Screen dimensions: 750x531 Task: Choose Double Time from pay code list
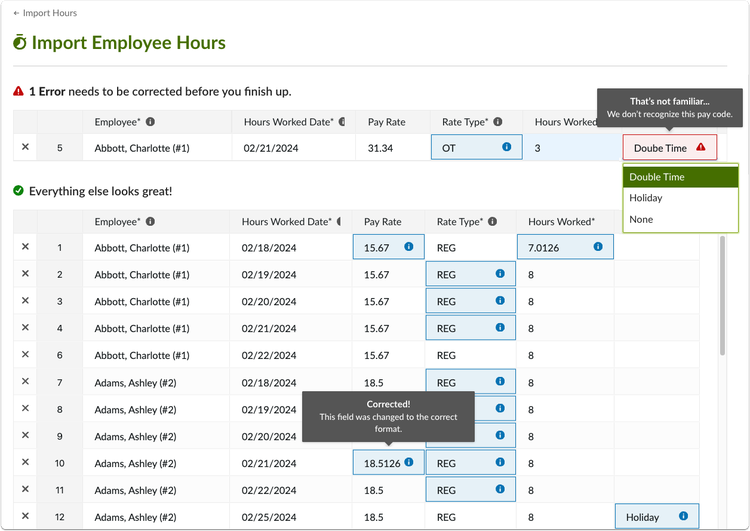pos(680,177)
